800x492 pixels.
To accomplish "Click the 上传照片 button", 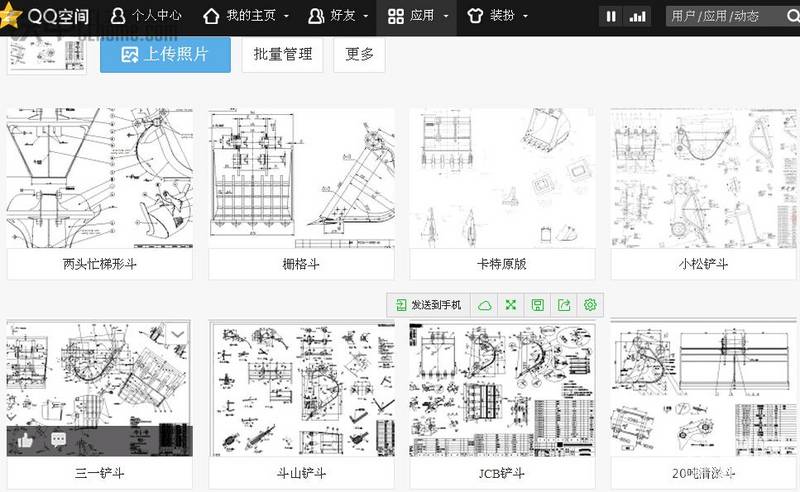I will [x=165, y=54].
